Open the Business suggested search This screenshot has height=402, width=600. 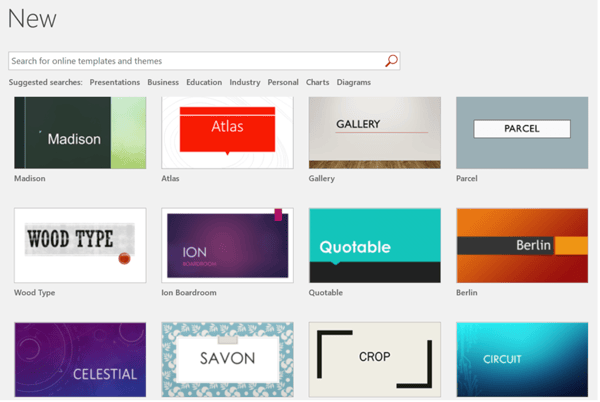[163, 82]
